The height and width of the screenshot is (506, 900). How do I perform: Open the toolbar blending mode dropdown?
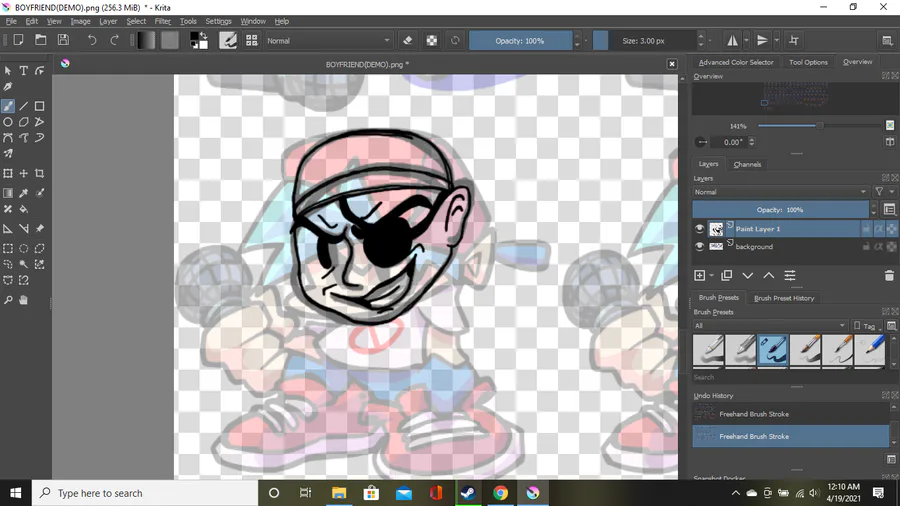click(x=328, y=41)
